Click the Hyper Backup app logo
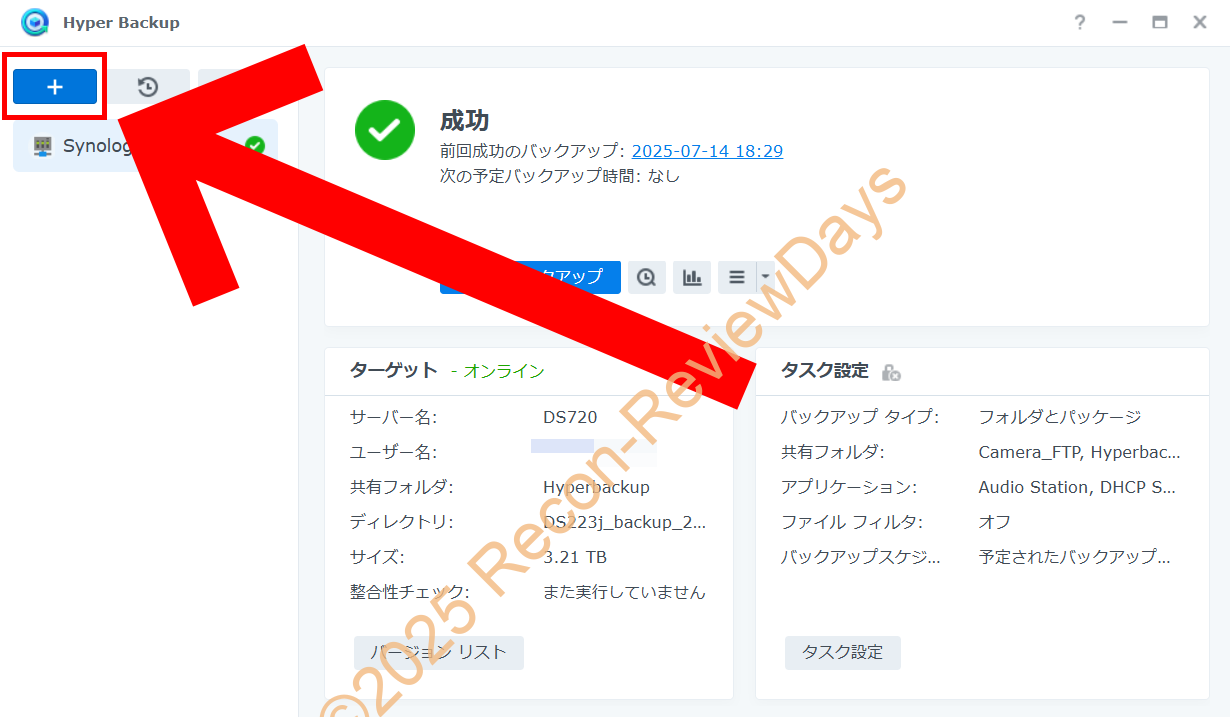 point(35,22)
